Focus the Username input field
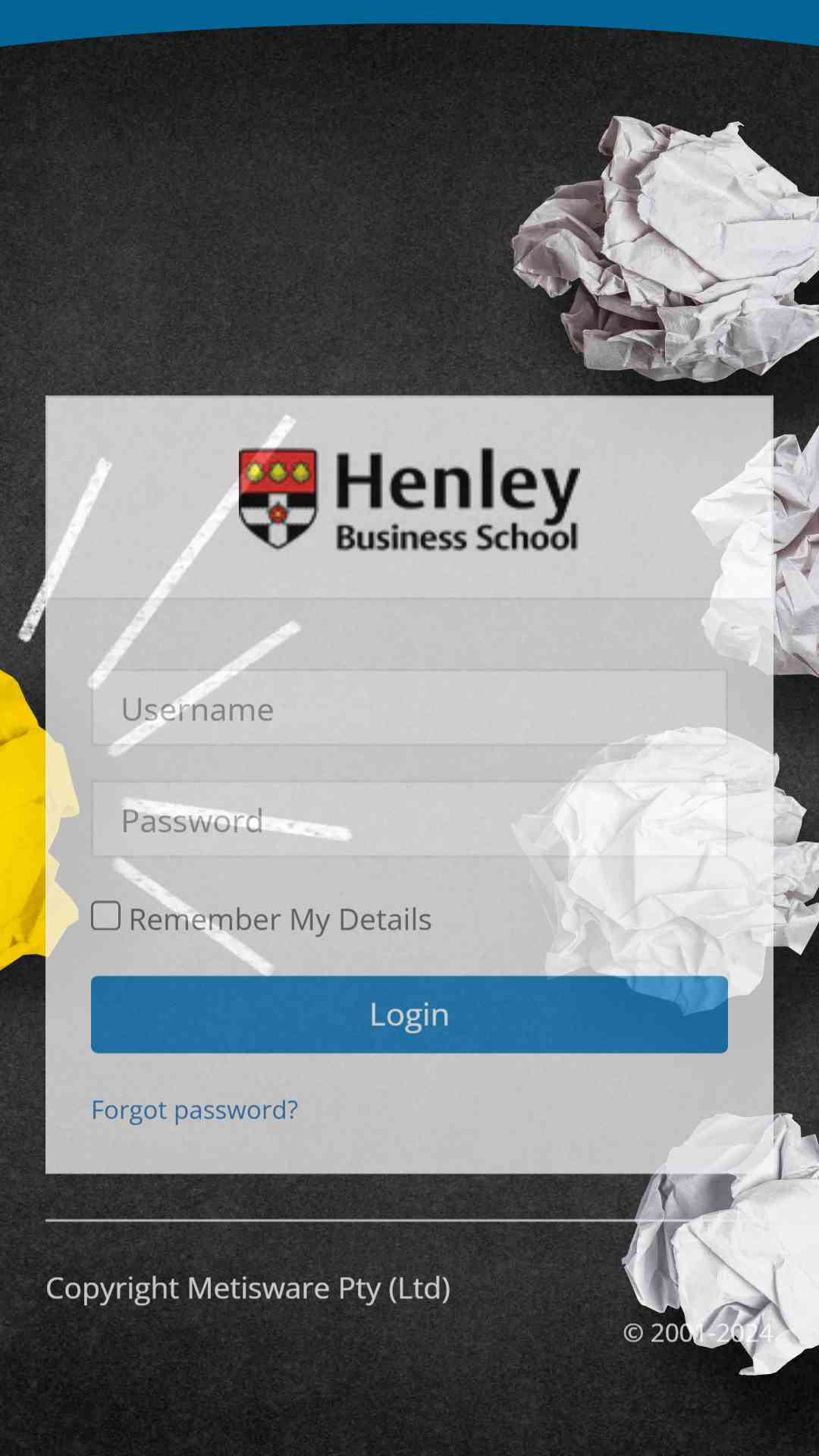 click(409, 708)
